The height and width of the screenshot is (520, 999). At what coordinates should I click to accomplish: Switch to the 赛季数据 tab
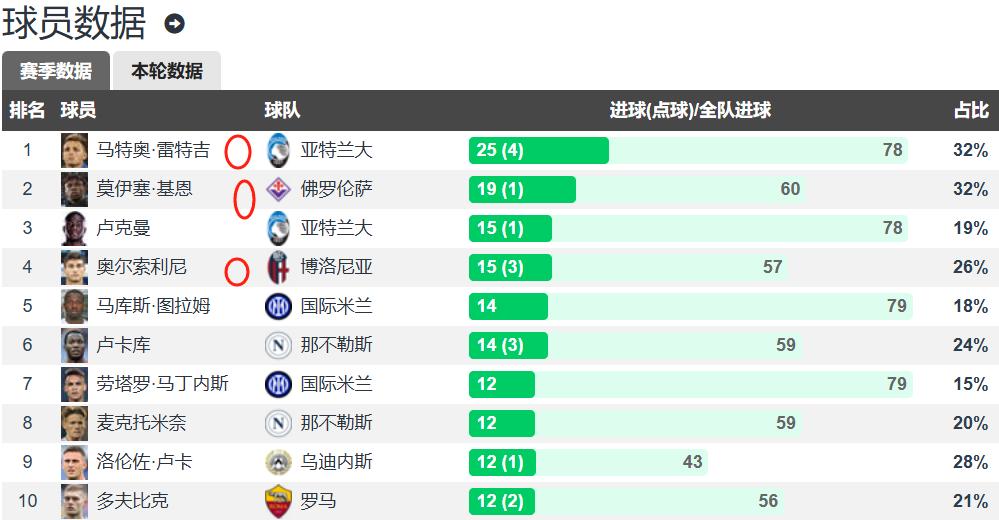coord(56,71)
